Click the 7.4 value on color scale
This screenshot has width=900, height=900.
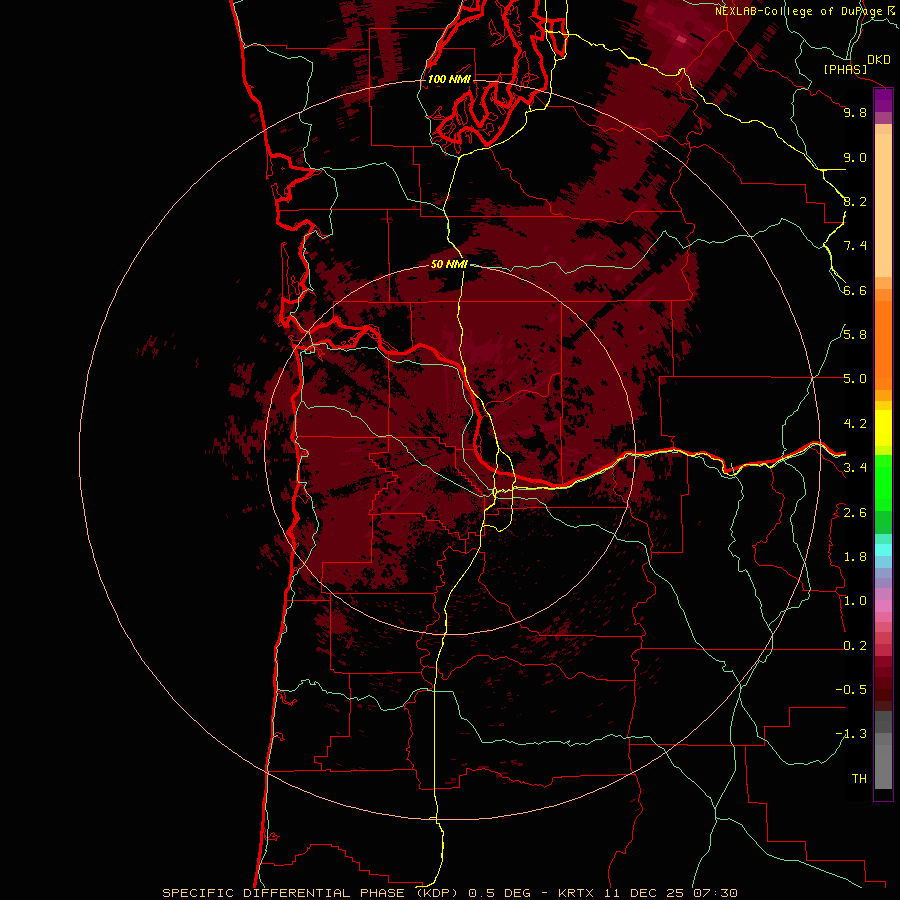click(x=855, y=246)
